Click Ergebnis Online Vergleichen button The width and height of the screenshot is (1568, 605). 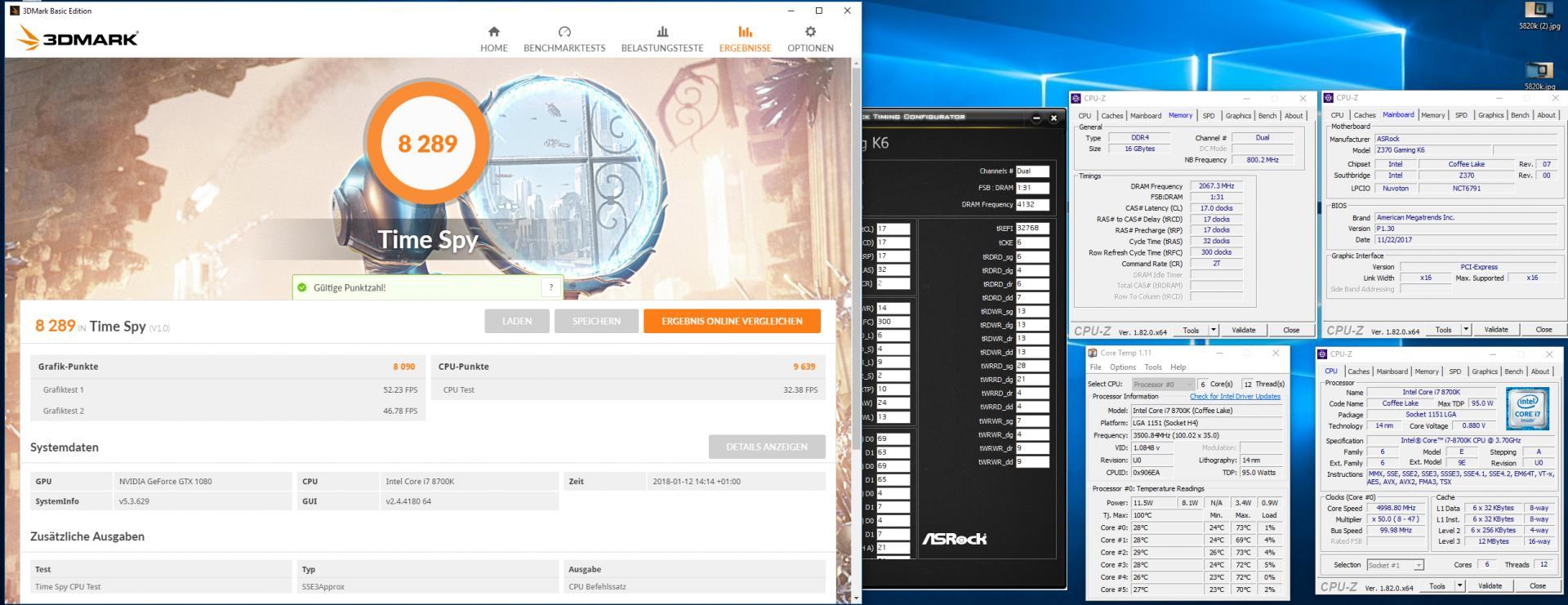pyautogui.click(x=732, y=321)
